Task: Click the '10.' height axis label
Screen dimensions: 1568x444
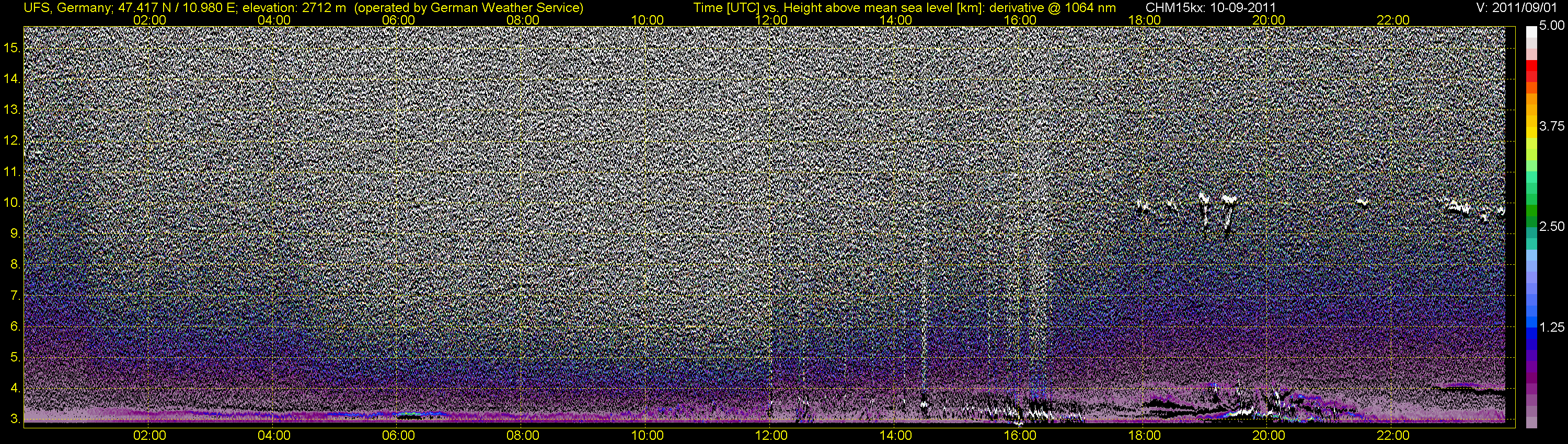Action: click(x=12, y=203)
